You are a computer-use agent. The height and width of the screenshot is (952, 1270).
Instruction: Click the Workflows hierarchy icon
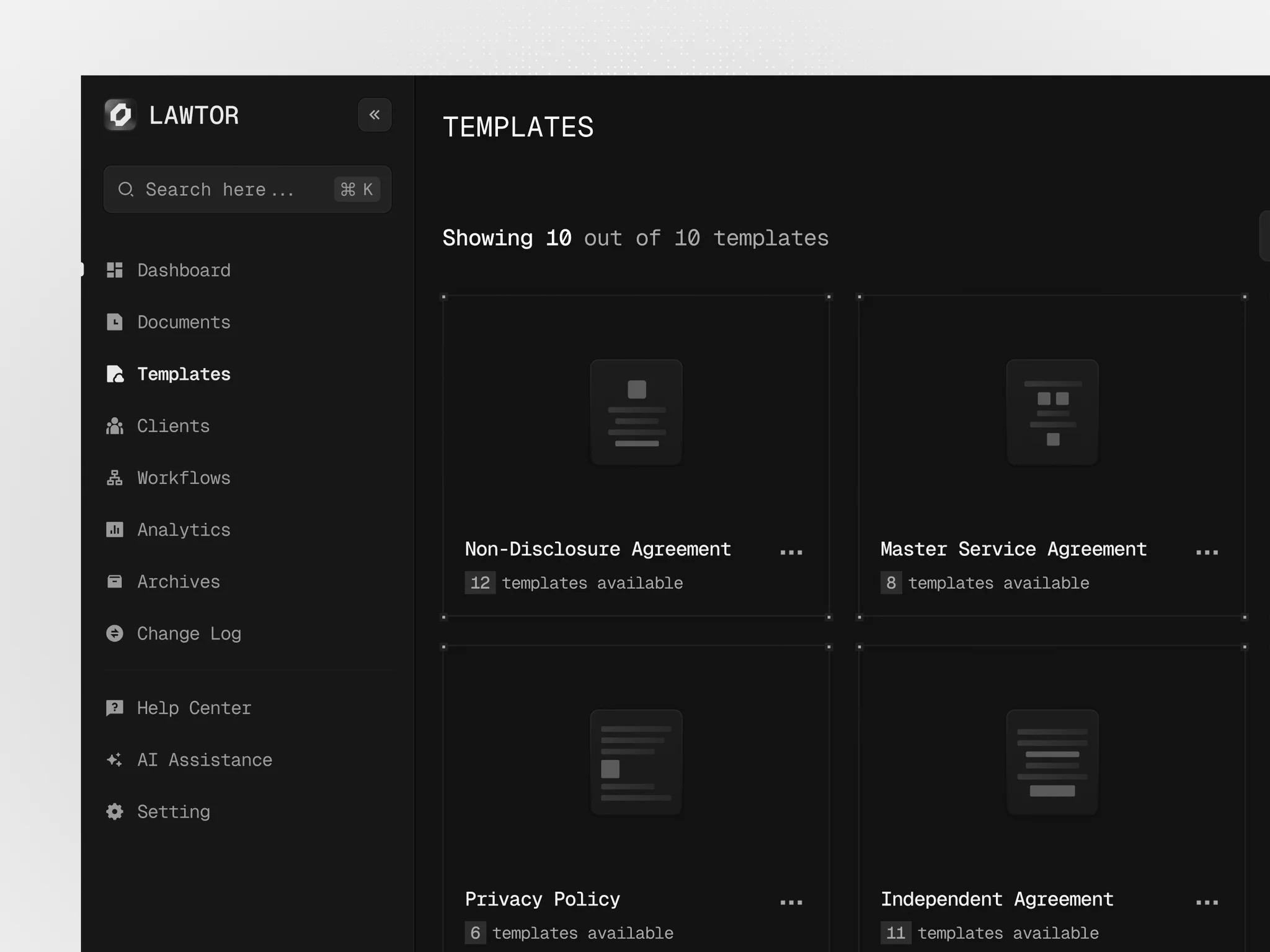[115, 478]
